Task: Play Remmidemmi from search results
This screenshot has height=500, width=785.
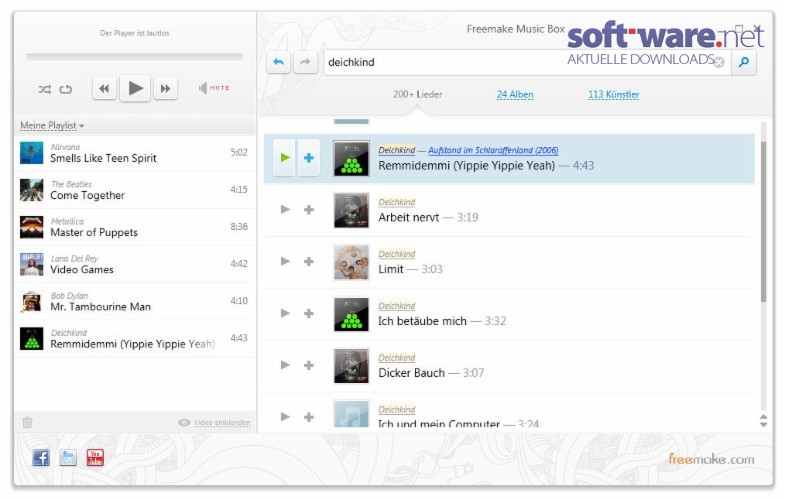Action: [285, 158]
